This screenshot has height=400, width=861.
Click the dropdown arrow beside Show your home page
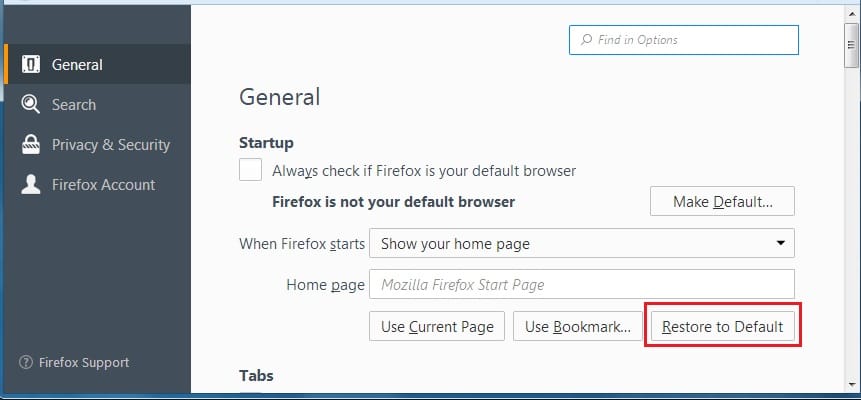pyautogui.click(x=780, y=243)
